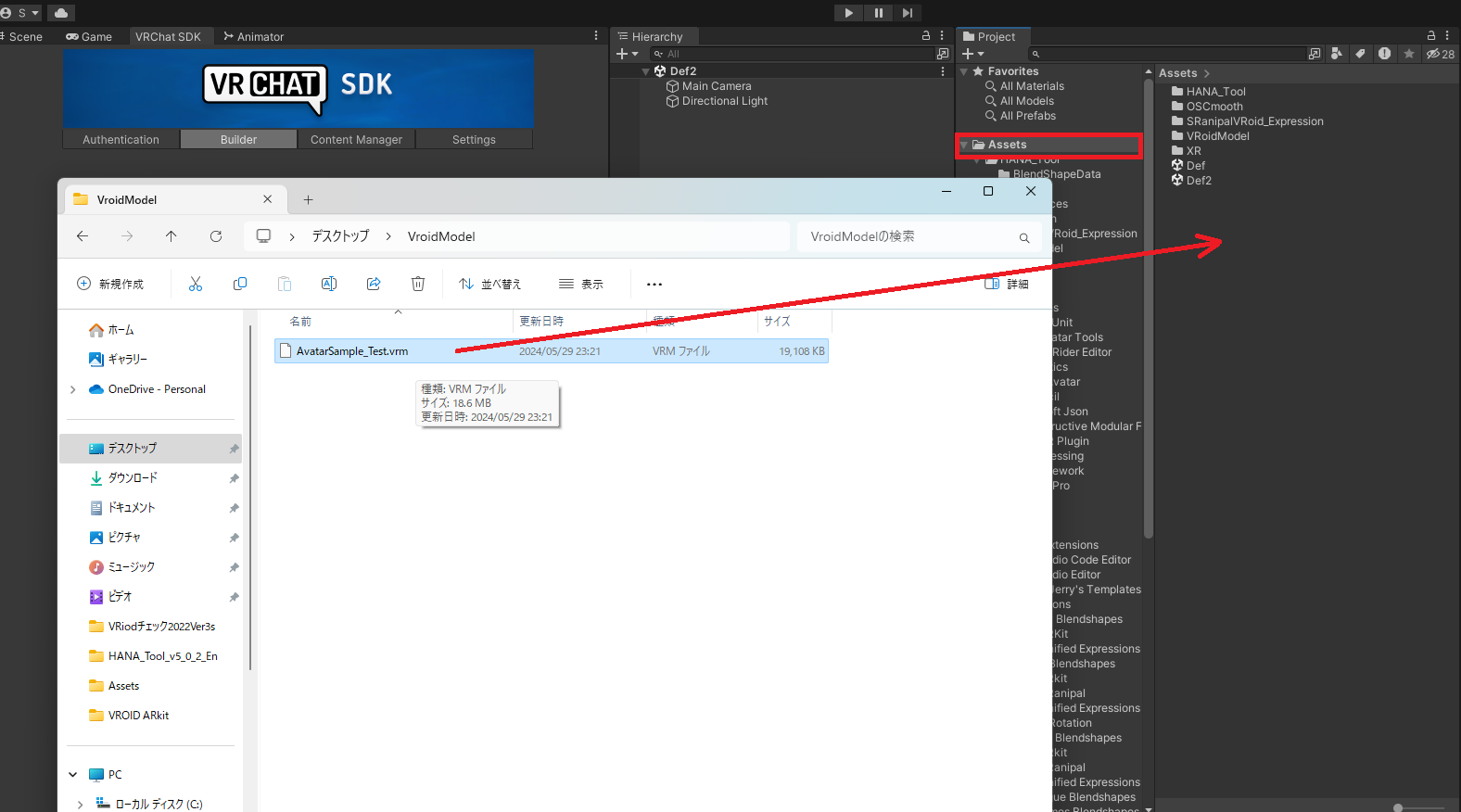Toggle the Hierarchy panel lock icon

click(x=925, y=35)
